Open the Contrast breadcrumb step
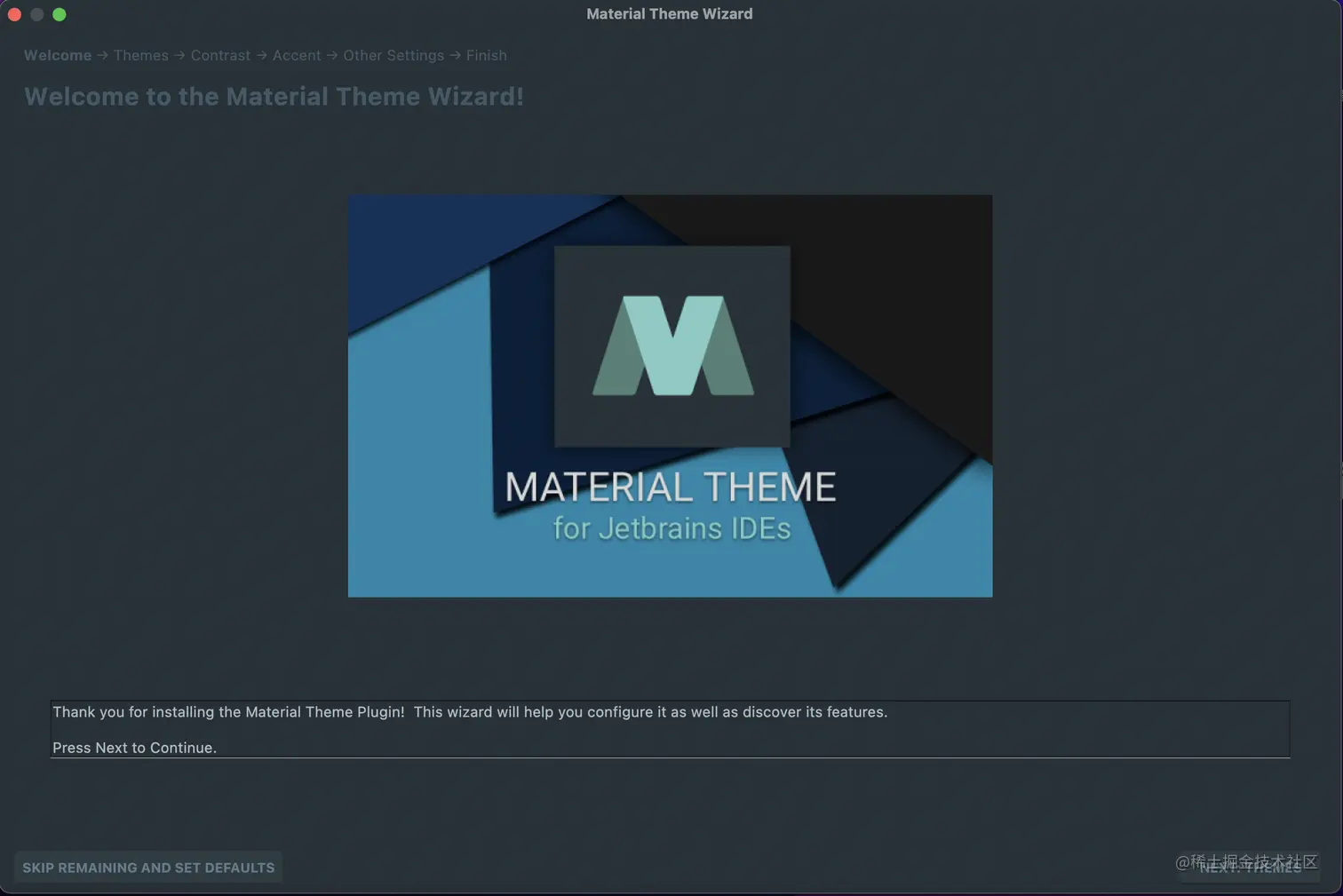Screen dimensions: 1343x896 tap(220, 55)
